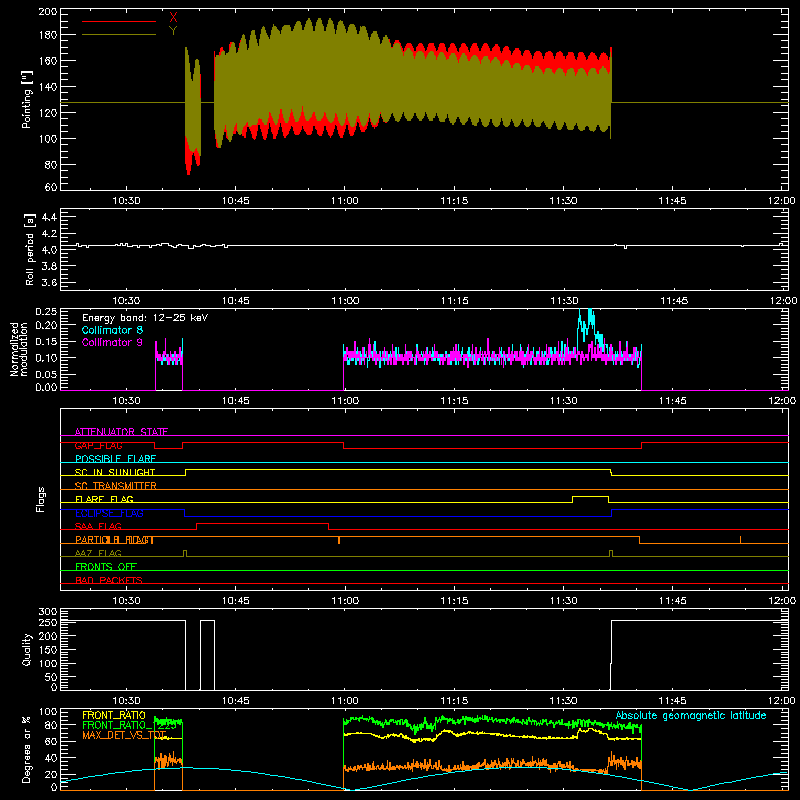The height and width of the screenshot is (800, 800).
Task: Click the 'Energy band: 12-25 keV' label
Action: 145,318
